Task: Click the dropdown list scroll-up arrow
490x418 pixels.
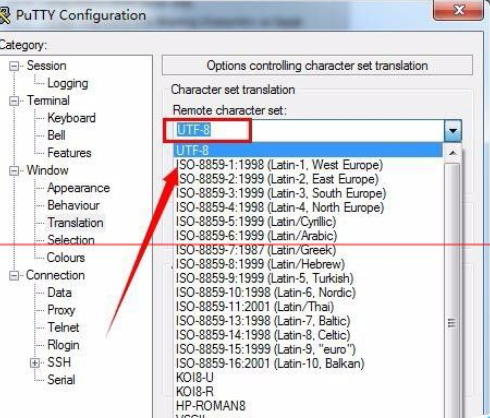Action: tap(452, 153)
